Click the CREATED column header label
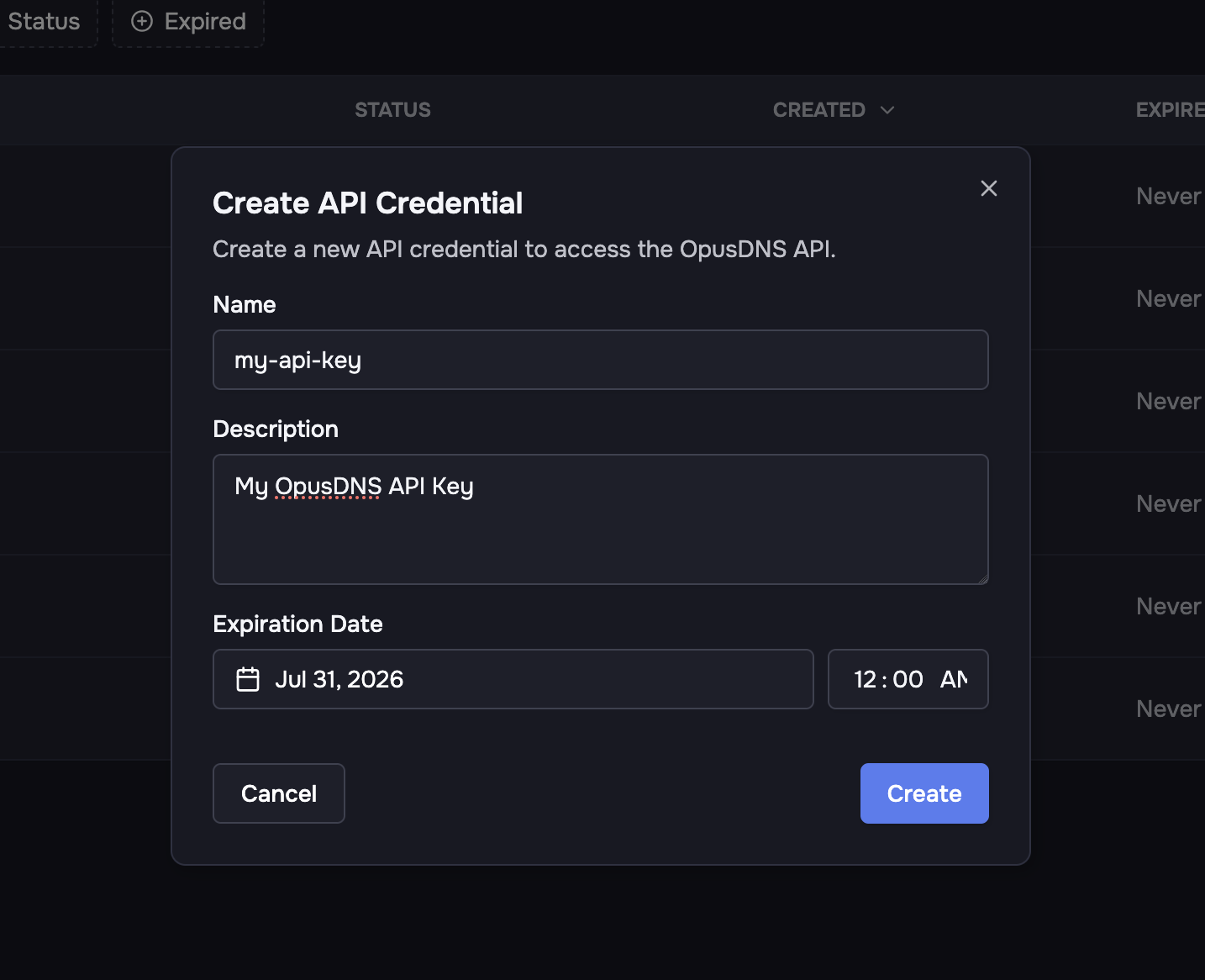1205x980 pixels. pos(819,110)
